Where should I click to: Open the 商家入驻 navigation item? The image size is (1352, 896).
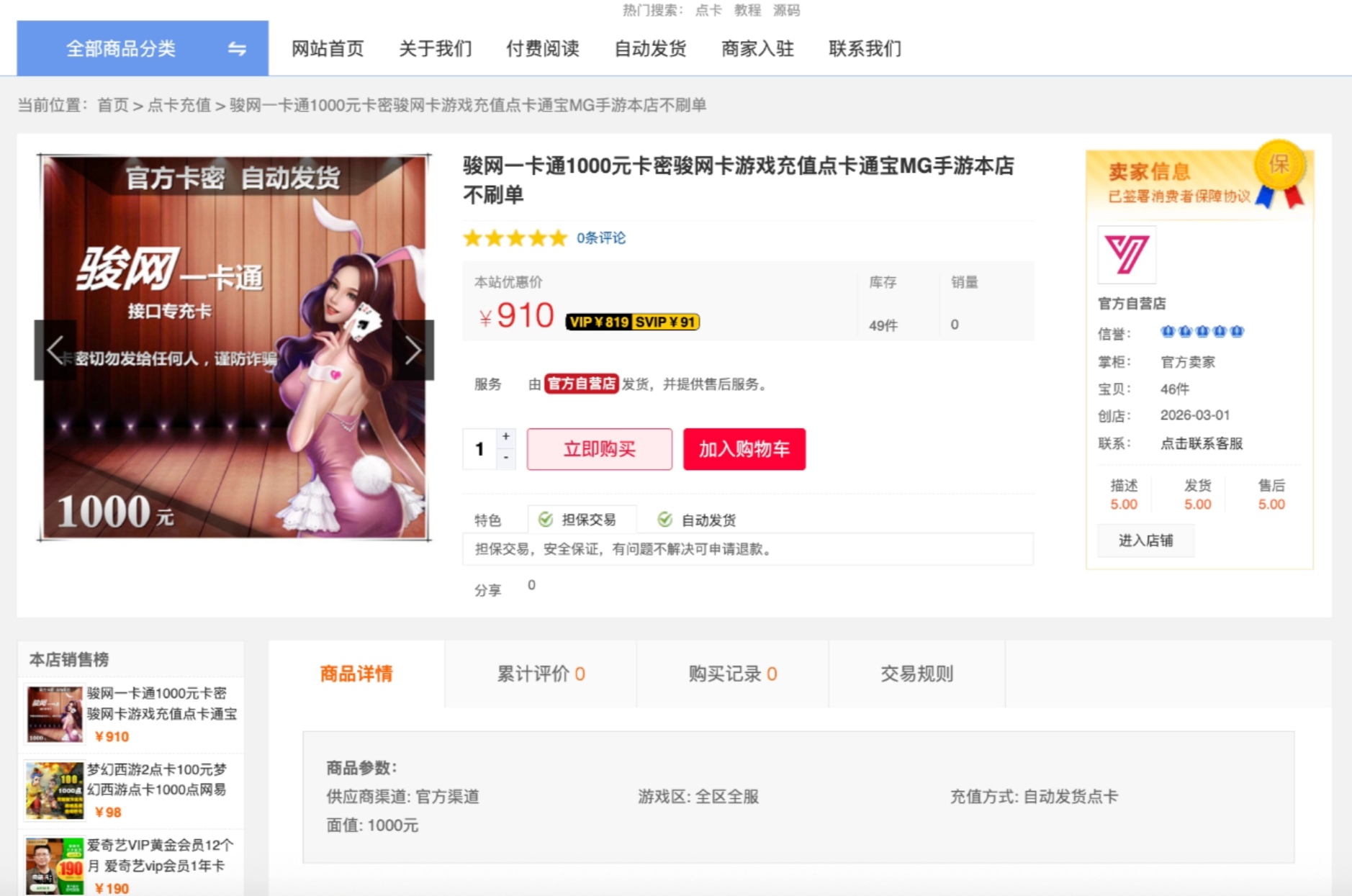point(757,48)
